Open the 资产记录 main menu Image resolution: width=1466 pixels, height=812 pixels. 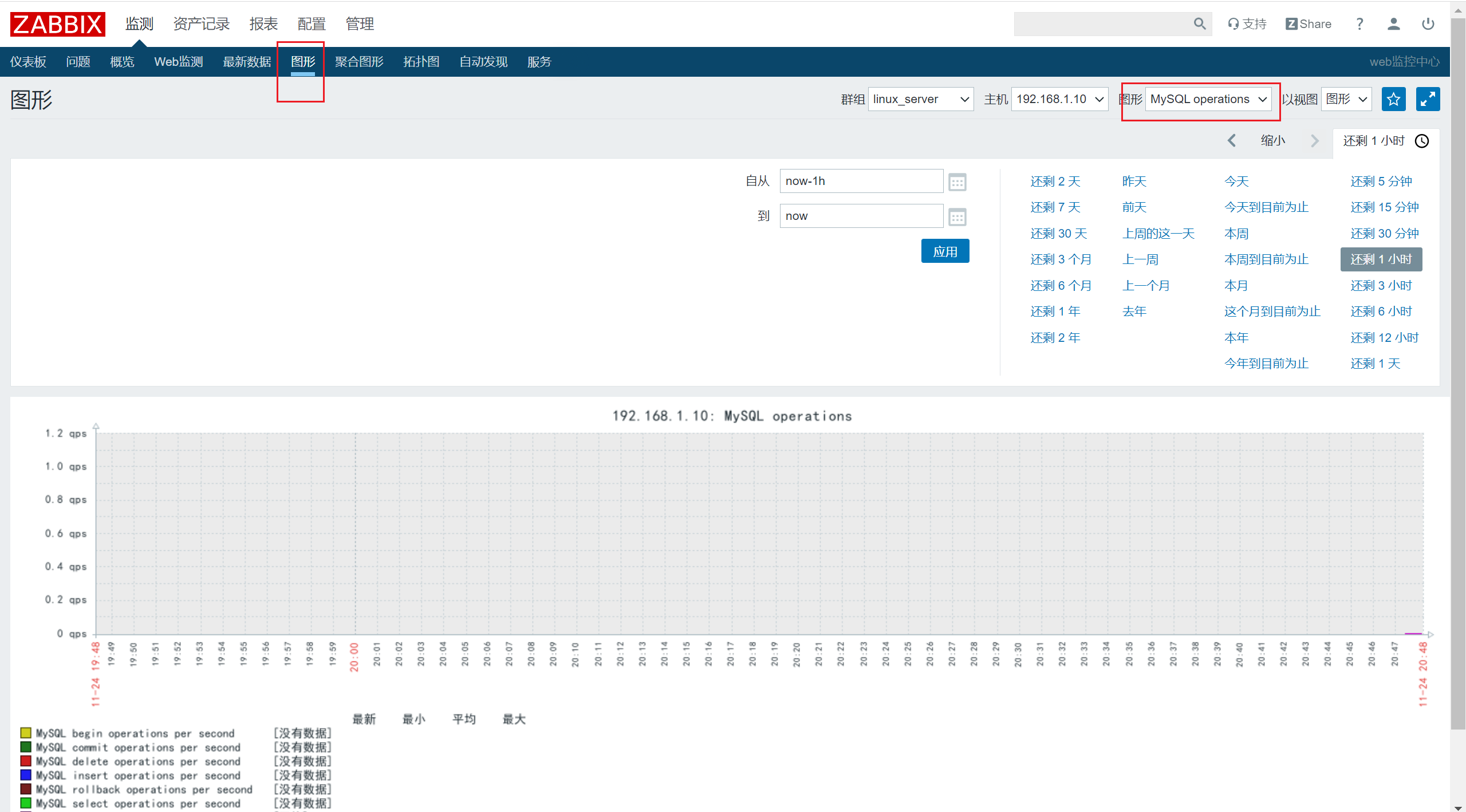point(201,24)
